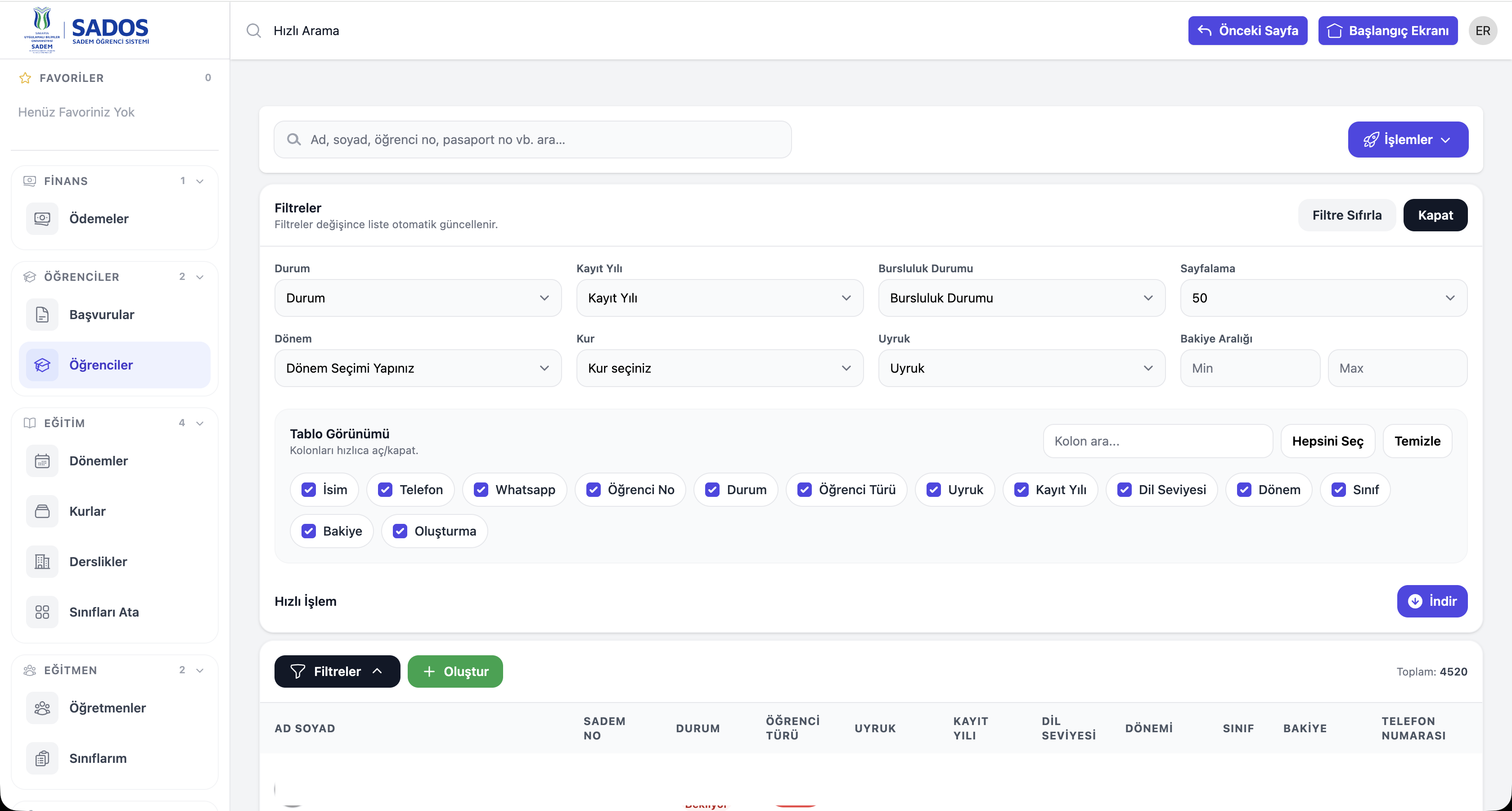Image resolution: width=1512 pixels, height=811 pixels.
Task: Click the EĞİTMEN section header icon
Action: tap(29, 670)
